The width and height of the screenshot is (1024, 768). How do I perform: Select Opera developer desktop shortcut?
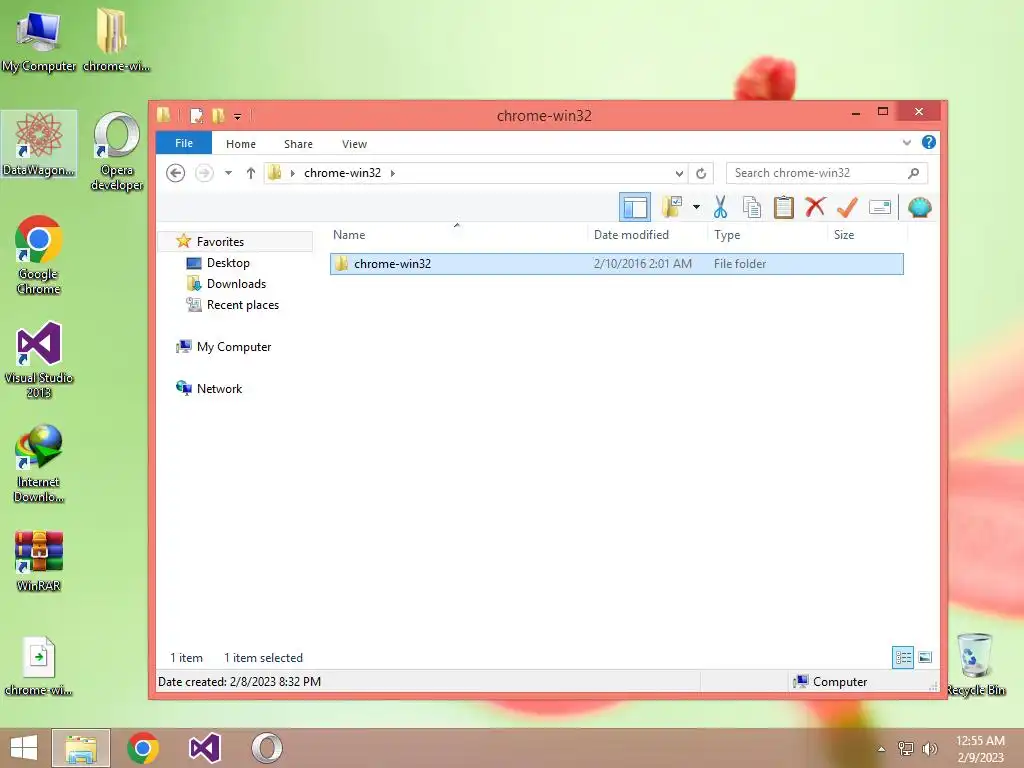point(117,152)
